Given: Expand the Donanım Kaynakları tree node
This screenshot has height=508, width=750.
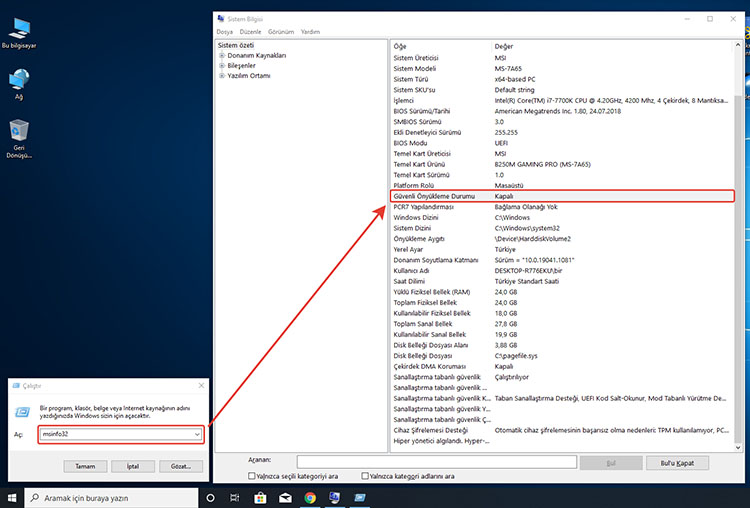Looking at the screenshot, I should coord(222,56).
